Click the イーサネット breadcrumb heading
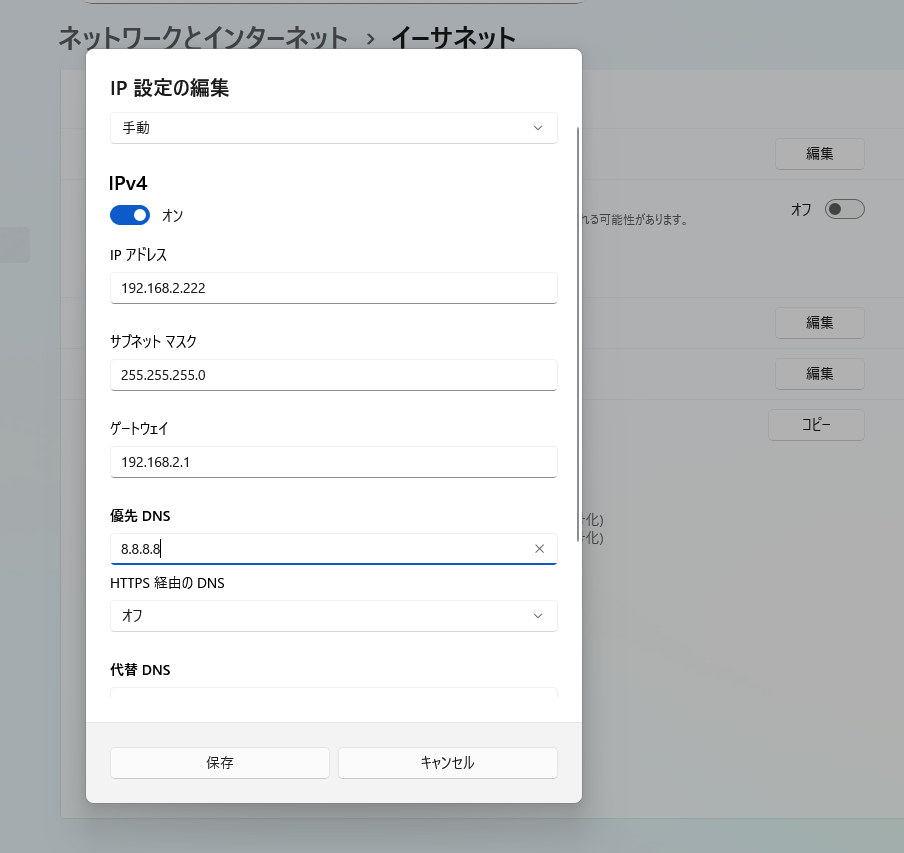This screenshot has height=853, width=904. click(453, 38)
